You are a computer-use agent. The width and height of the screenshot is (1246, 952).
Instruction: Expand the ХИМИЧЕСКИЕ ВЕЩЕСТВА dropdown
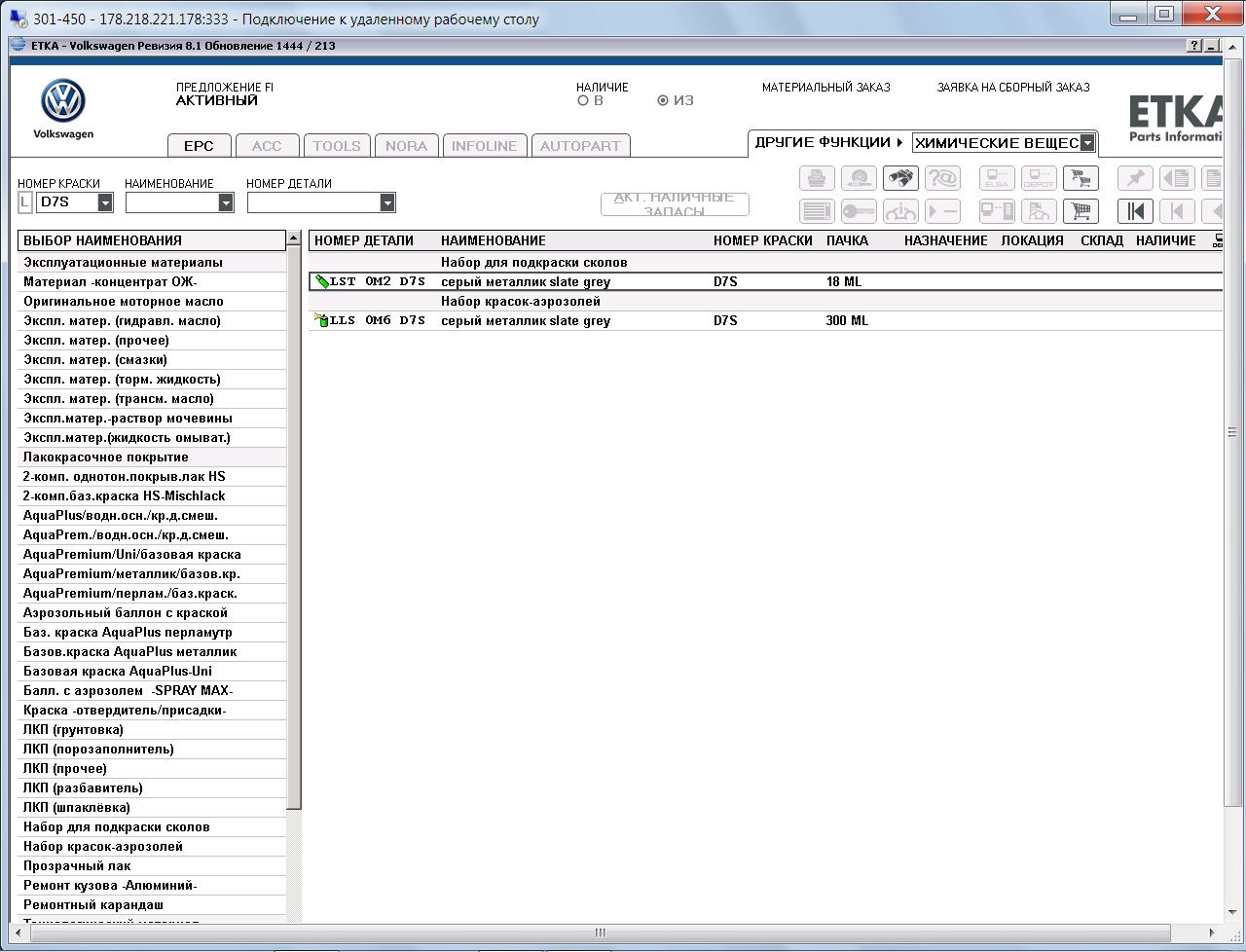tap(1087, 143)
